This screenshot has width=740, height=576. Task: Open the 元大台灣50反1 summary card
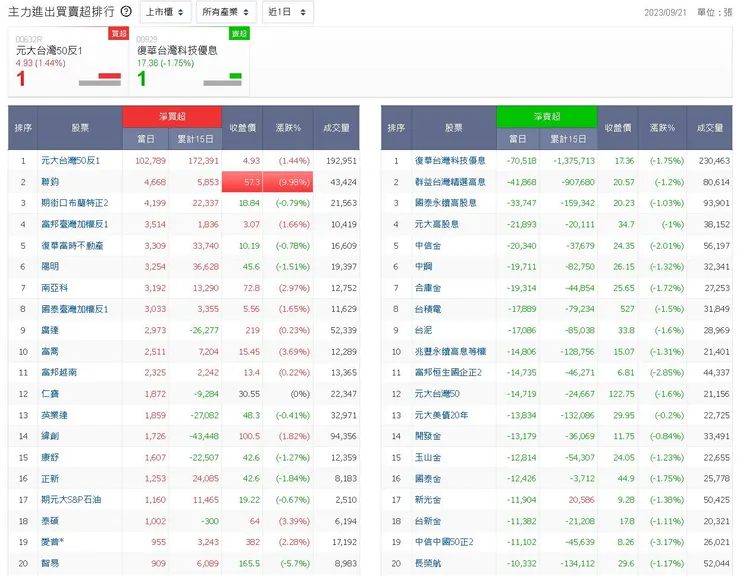point(68,61)
